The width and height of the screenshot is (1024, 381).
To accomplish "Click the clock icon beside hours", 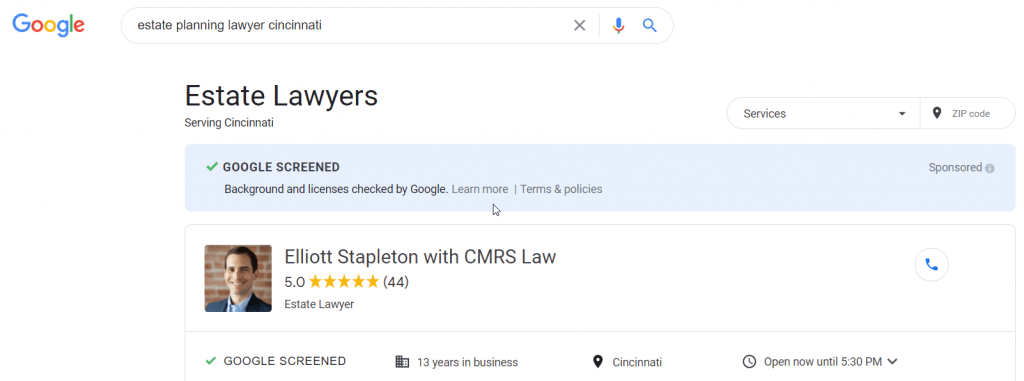I will pos(750,361).
